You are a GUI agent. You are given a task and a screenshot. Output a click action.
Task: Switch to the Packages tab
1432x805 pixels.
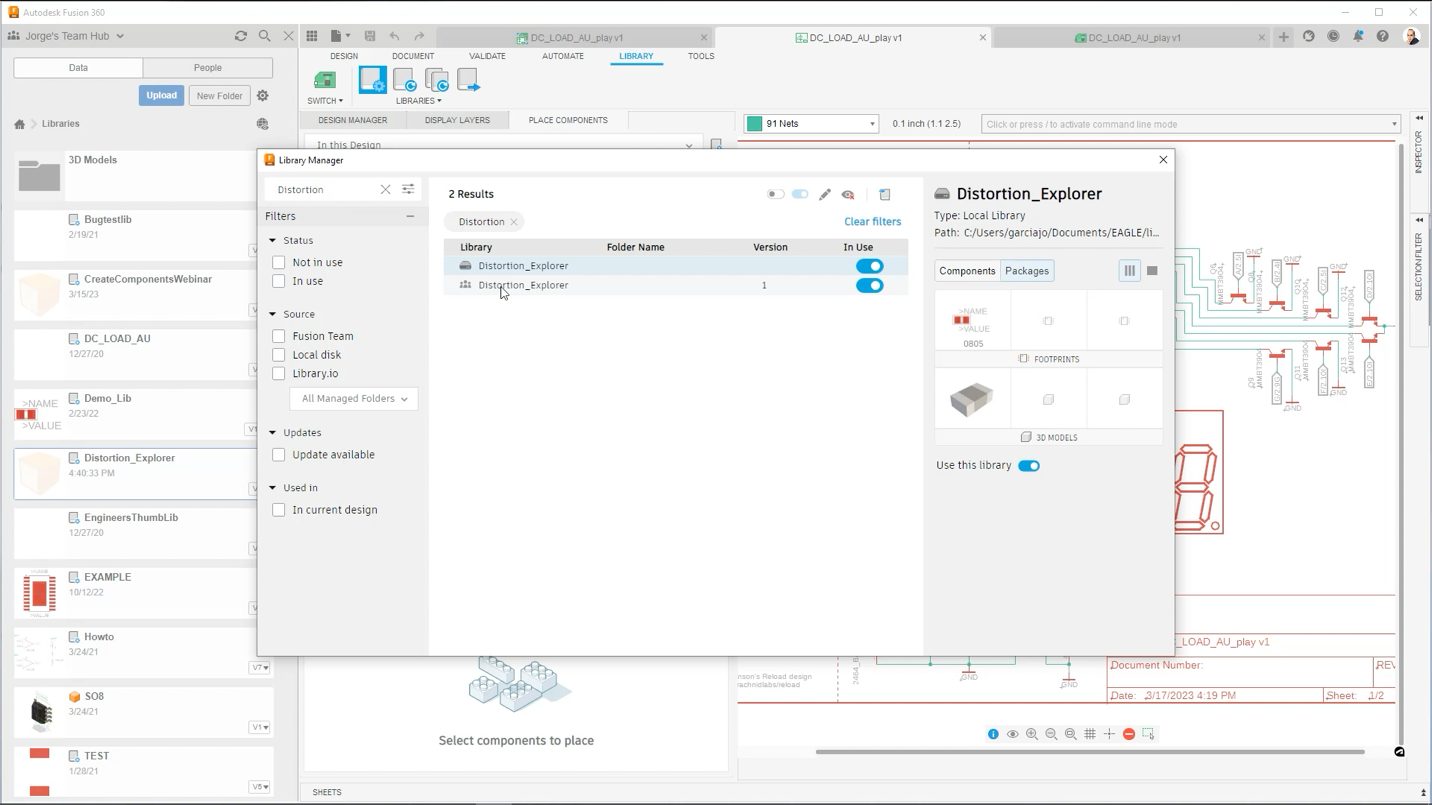click(x=1026, y=270)
